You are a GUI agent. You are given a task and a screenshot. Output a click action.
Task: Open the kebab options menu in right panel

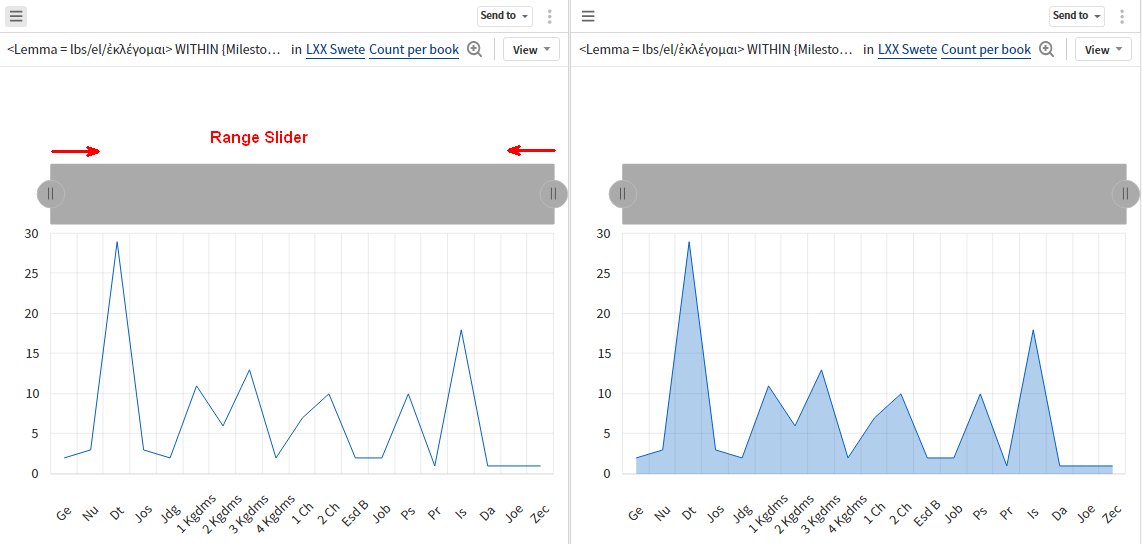(1122, 16)
